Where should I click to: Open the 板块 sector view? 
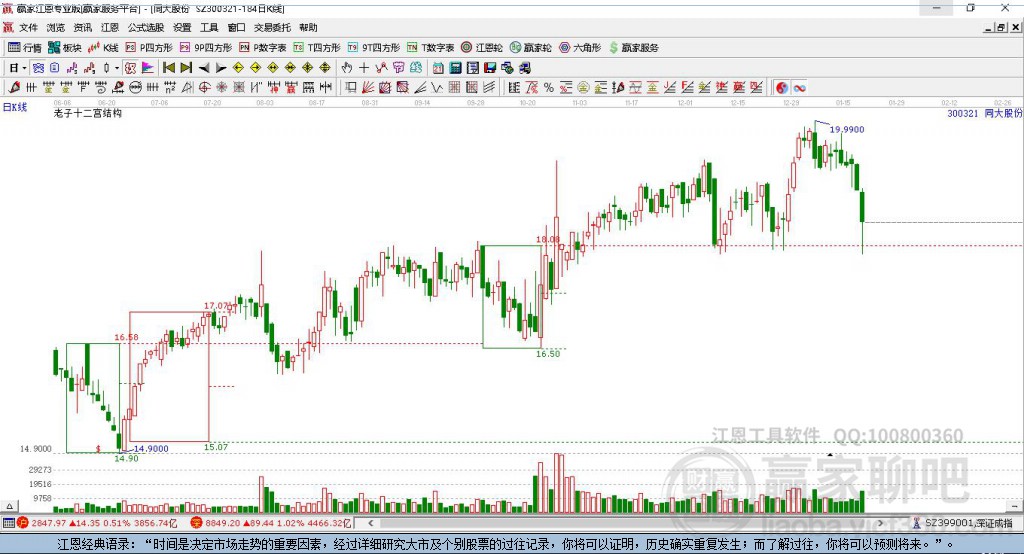coord(64,48)
